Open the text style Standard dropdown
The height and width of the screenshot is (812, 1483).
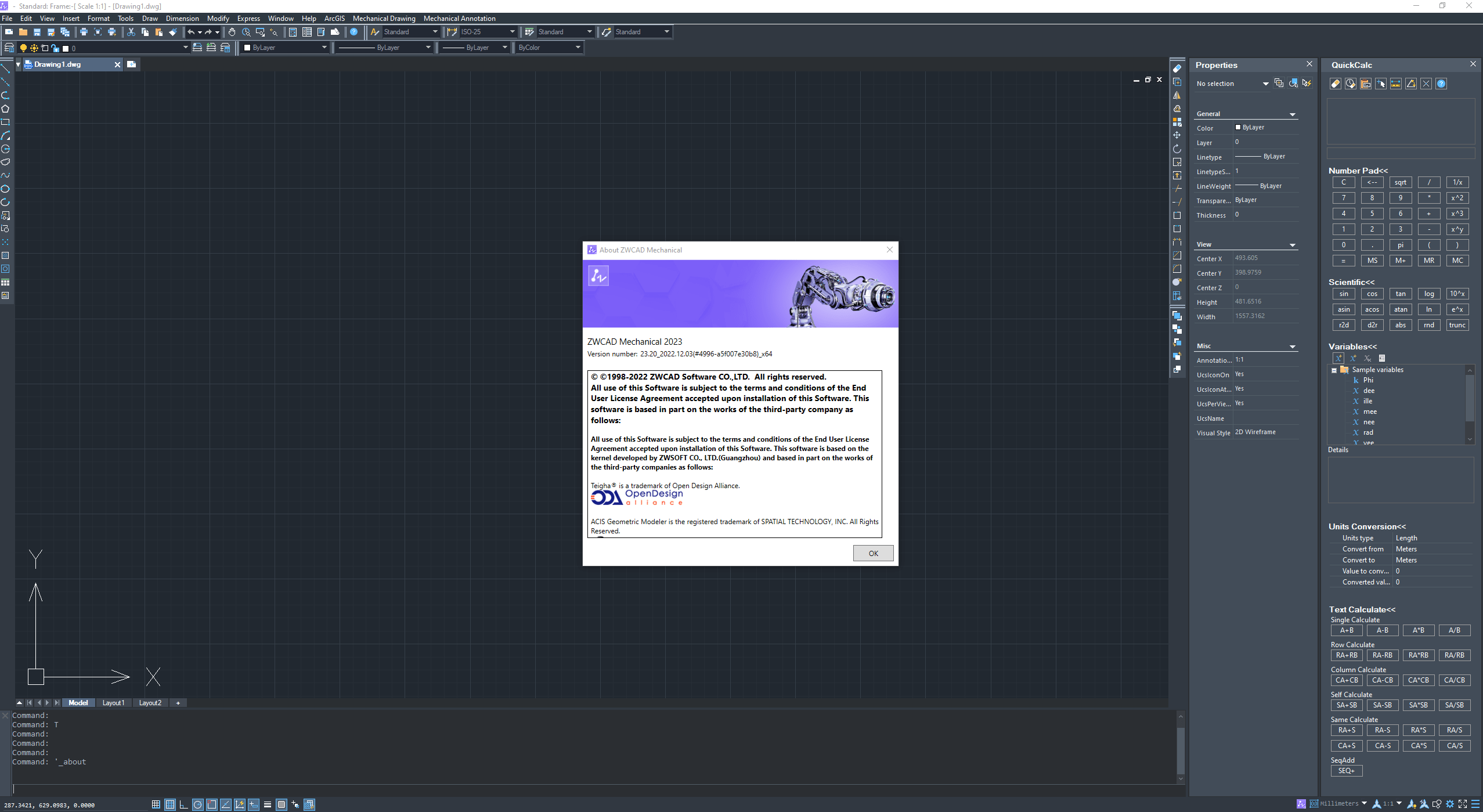410,32
